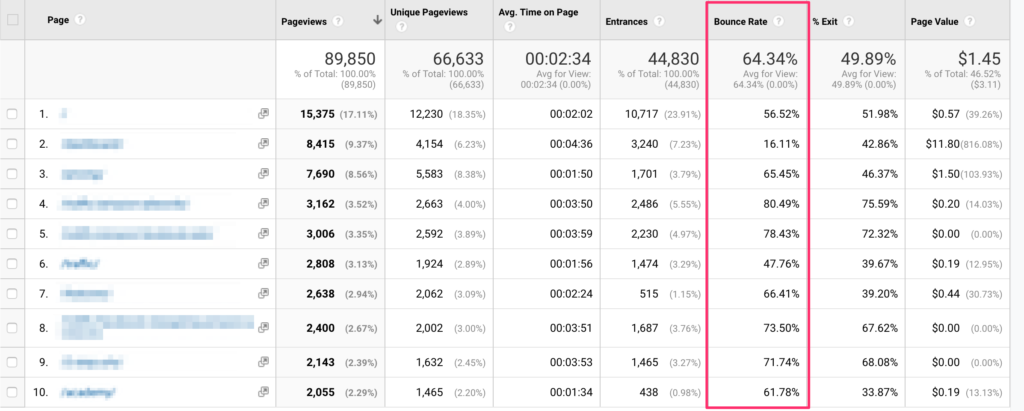Sort by the % Exit column header
The image size is (1024, 411).
point(825,22)
